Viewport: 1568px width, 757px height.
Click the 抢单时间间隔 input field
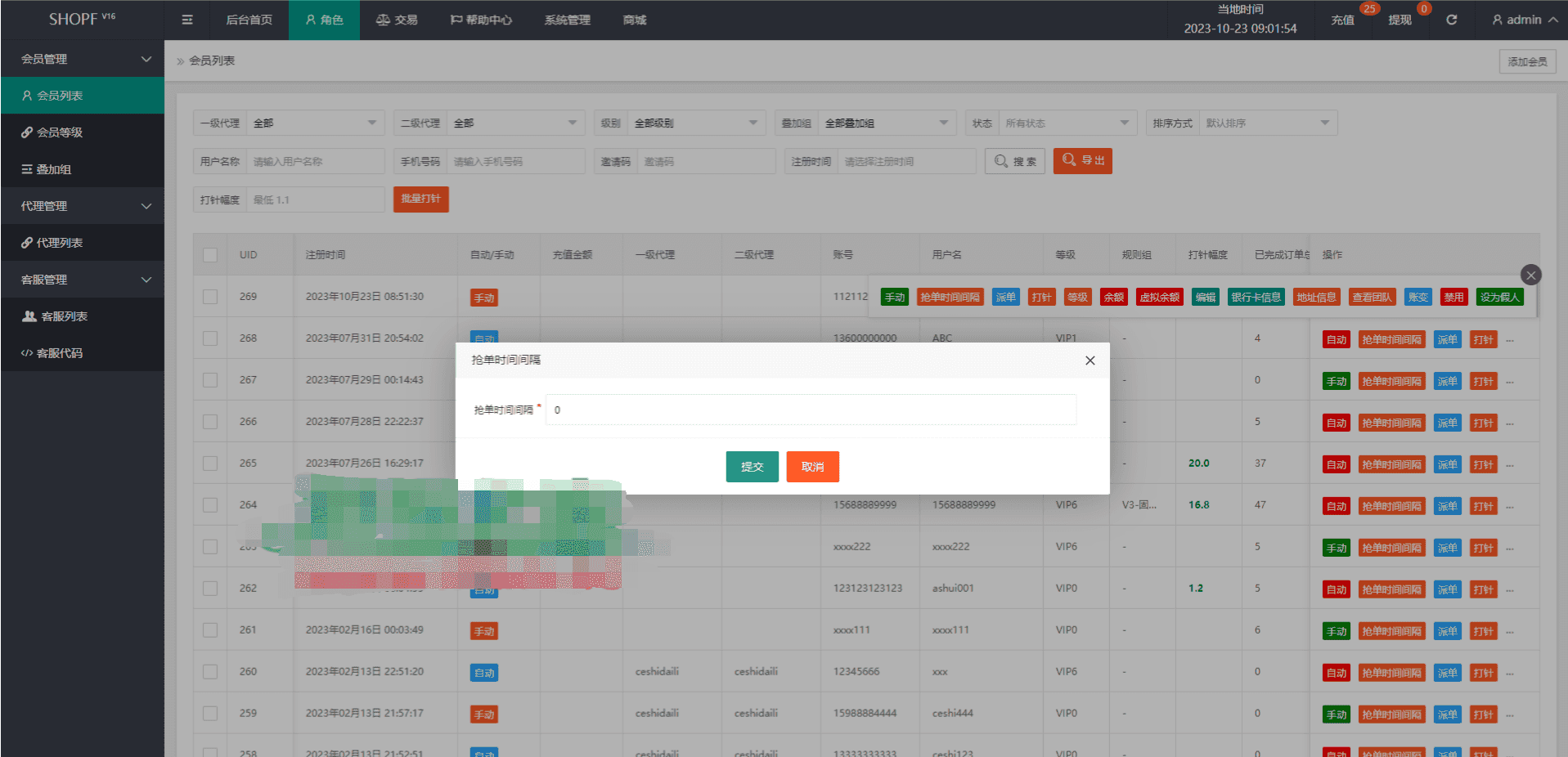pos(810,410)
